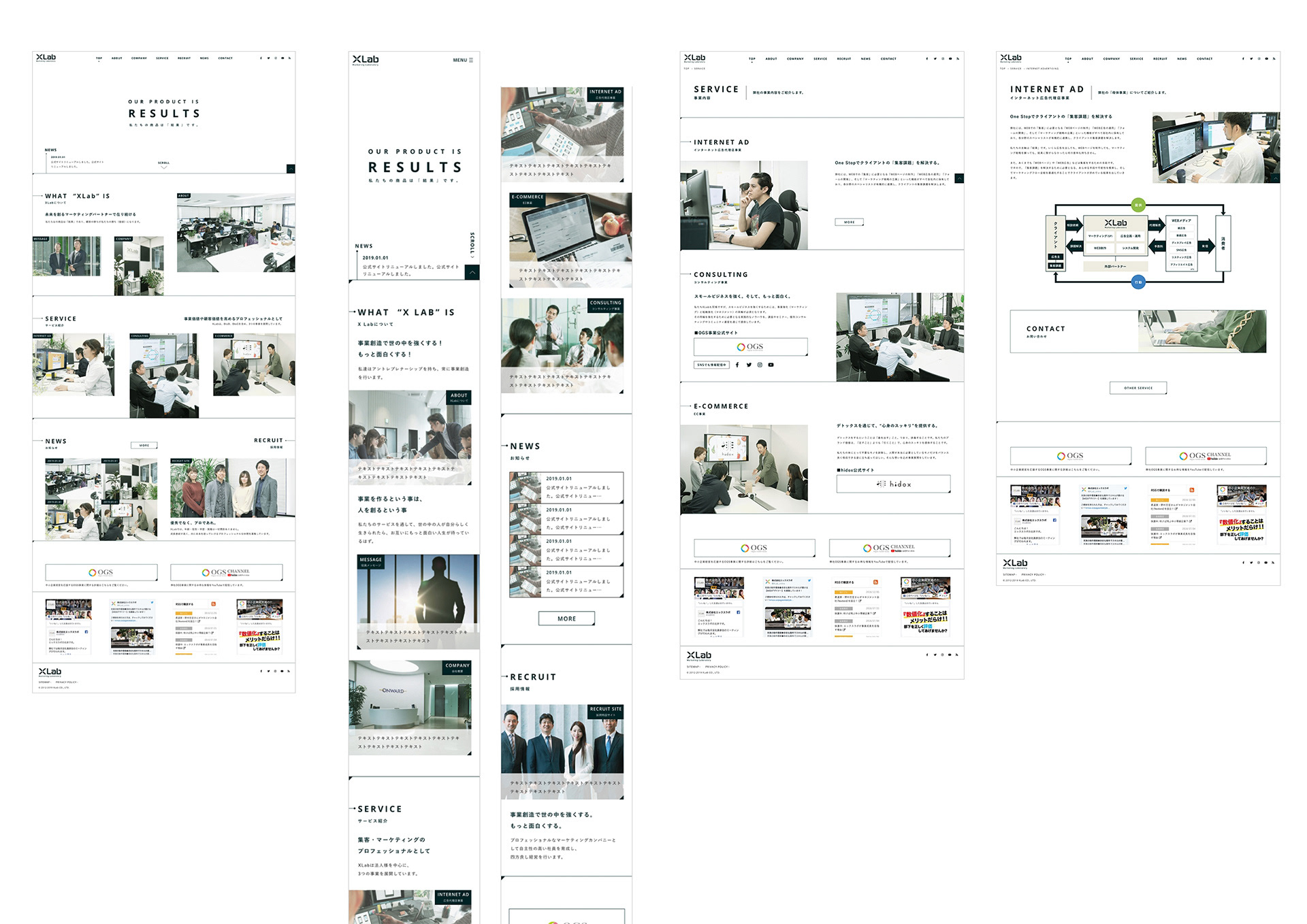Open the Instagram icon in the Consulting section
The width and height of the screenshot is (1307, 924).
pos(760,365)
